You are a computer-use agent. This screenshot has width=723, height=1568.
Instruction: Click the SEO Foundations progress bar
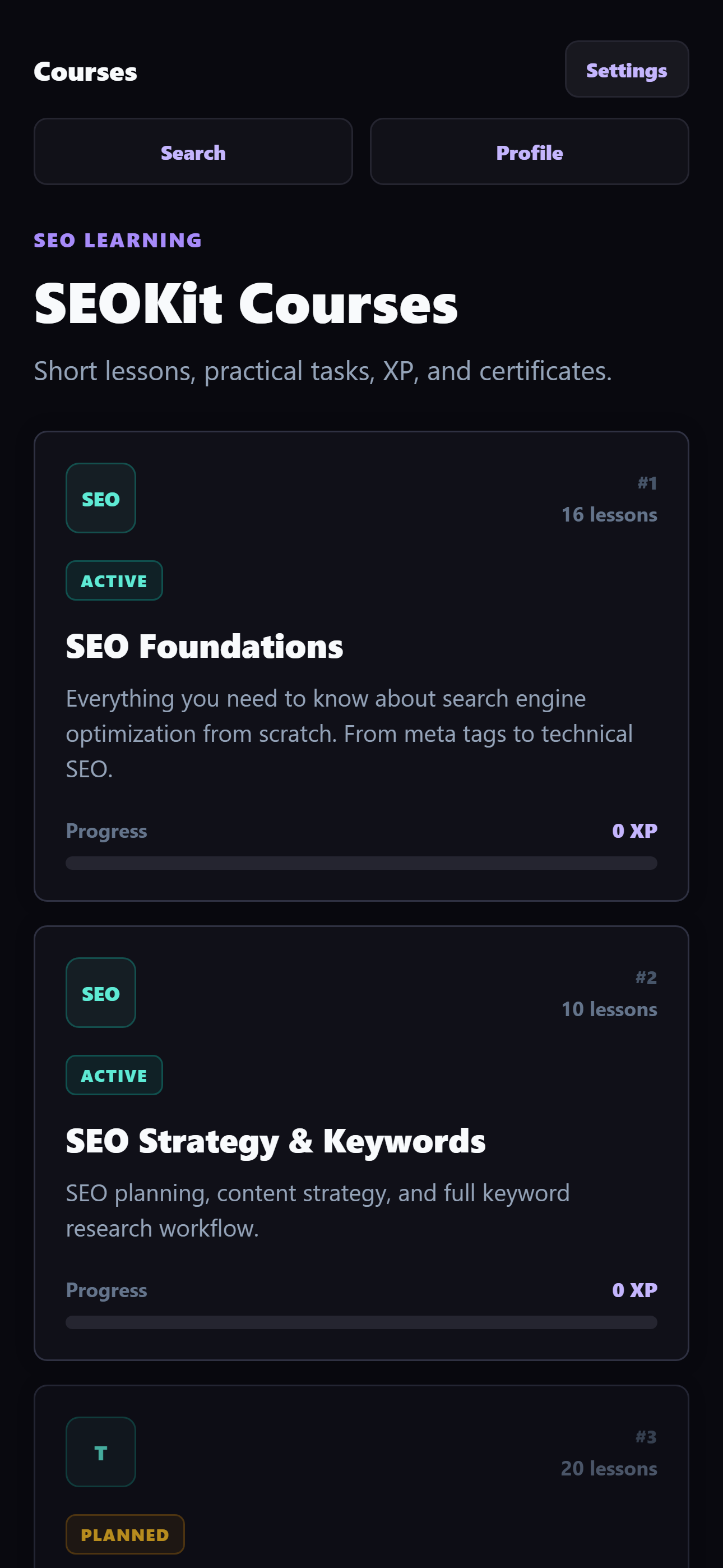point(361,864)
